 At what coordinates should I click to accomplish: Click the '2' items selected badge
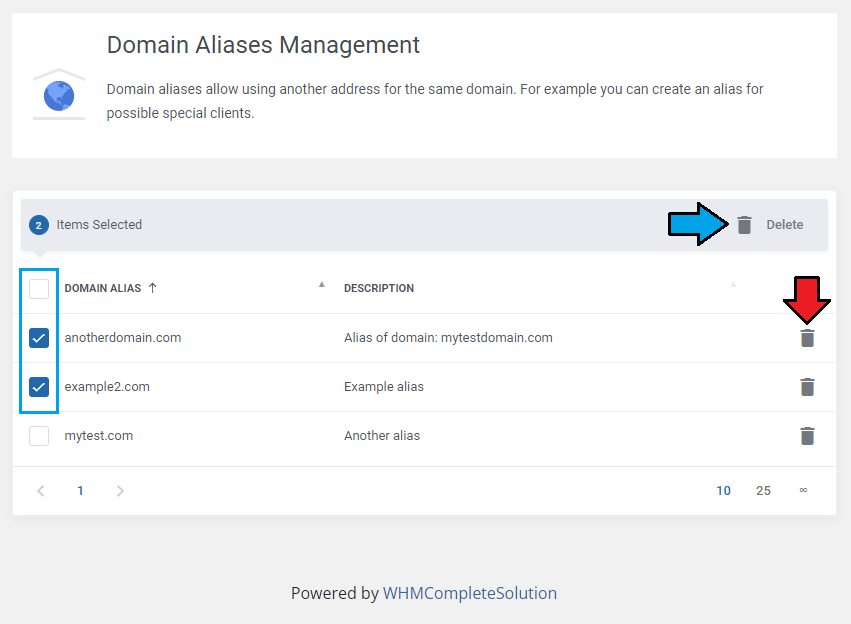(39, 225)
